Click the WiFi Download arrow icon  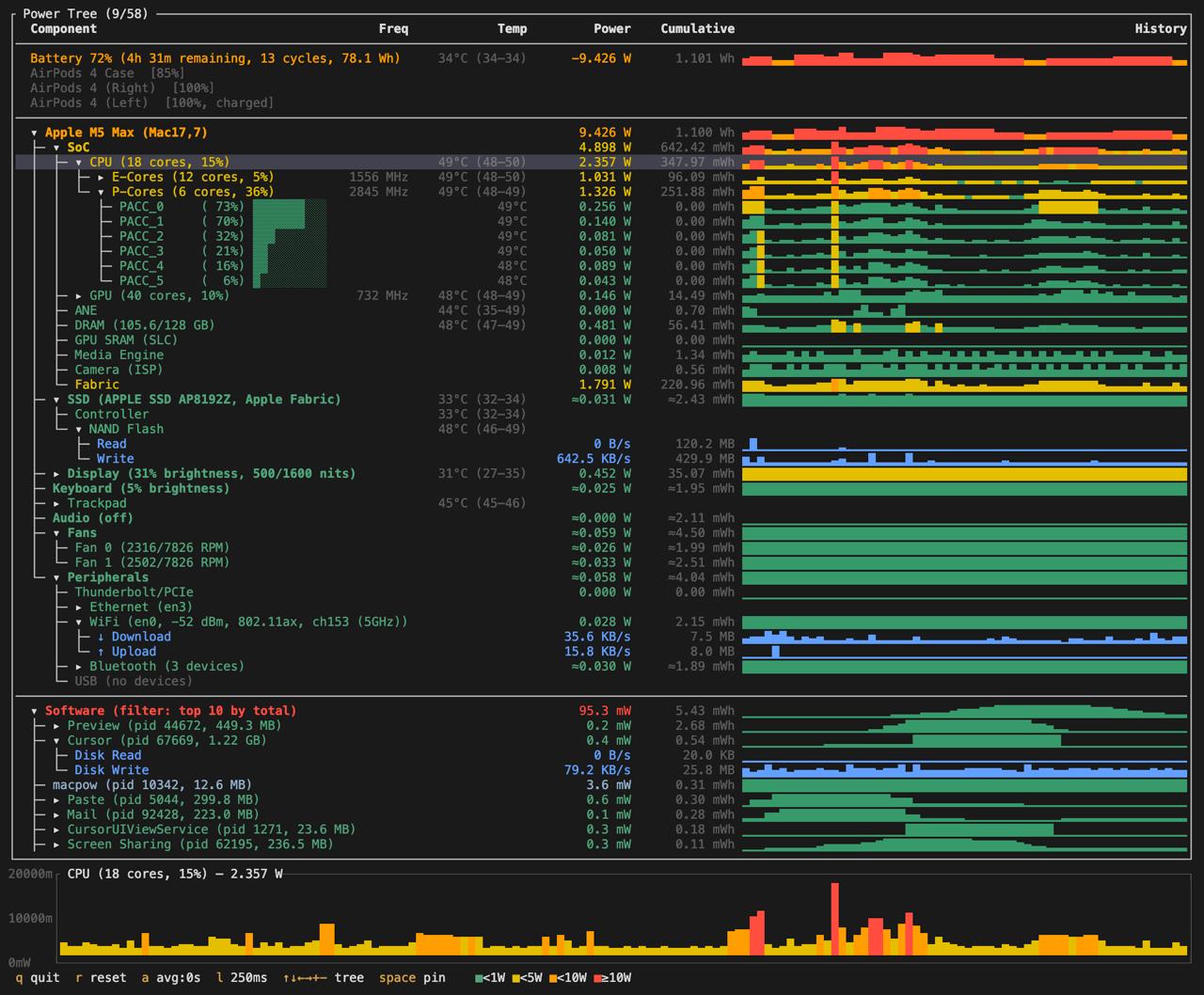(x=102, y=637)
